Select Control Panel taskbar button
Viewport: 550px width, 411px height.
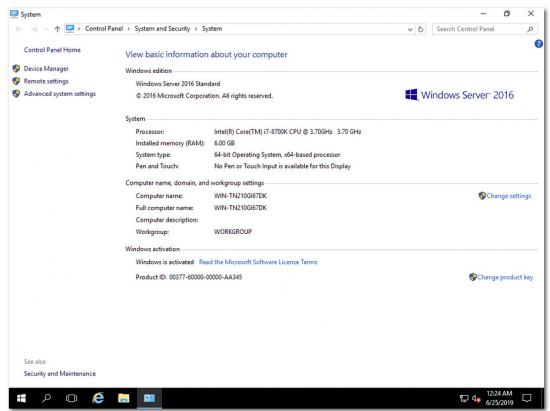[149, 398]
